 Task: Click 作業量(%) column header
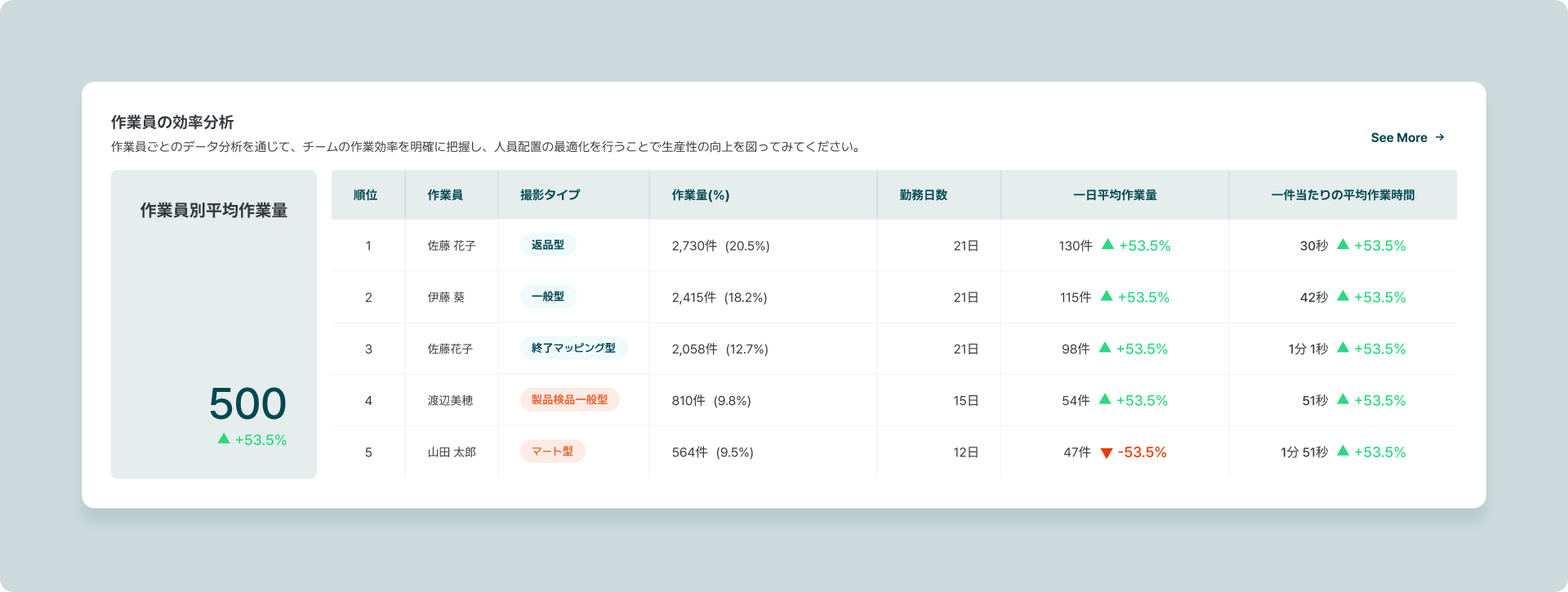coord(701,195)
